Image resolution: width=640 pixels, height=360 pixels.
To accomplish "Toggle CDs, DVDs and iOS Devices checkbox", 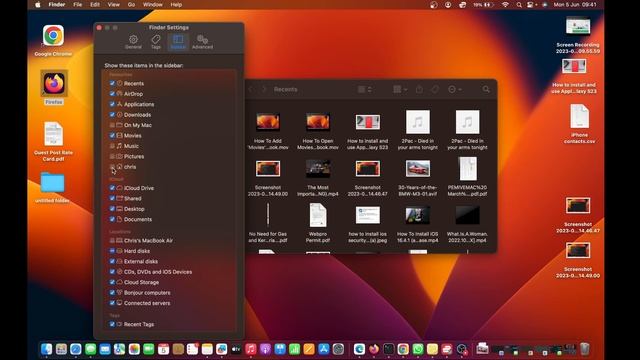I will tap(112, 272).
